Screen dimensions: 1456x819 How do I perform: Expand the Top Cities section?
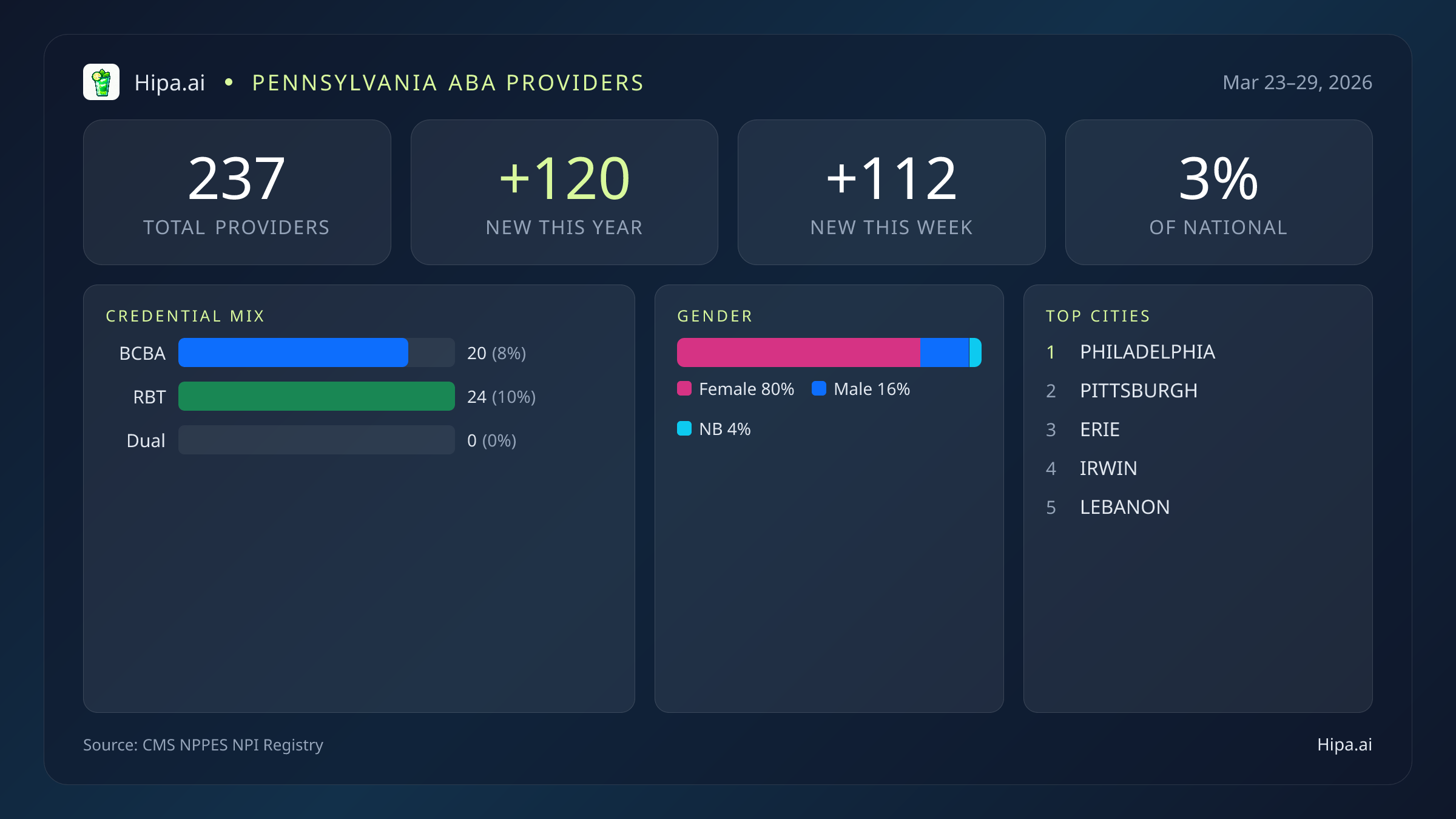[1097, 315]
